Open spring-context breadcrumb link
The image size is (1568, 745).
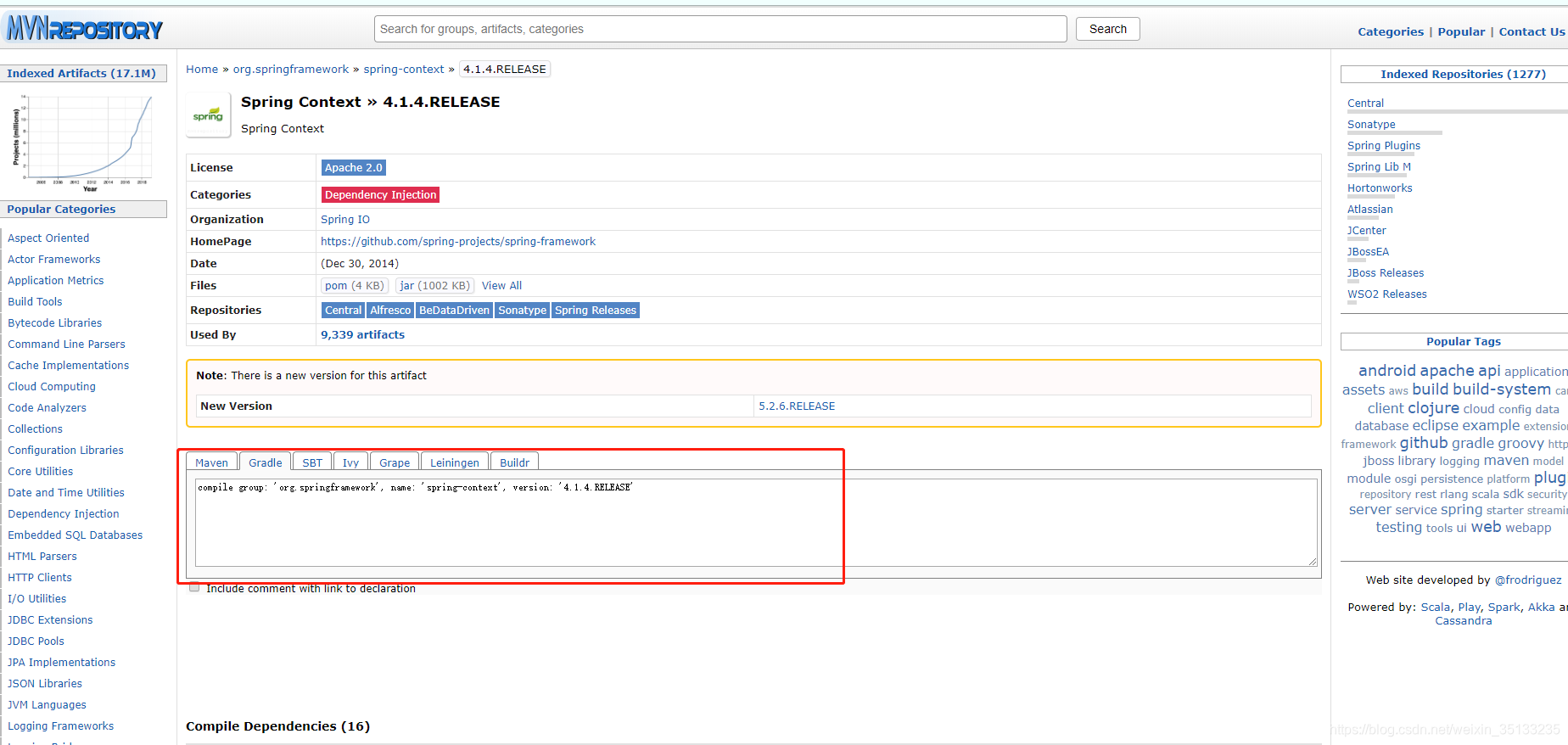pyautogui.click(x=404, y=70)
